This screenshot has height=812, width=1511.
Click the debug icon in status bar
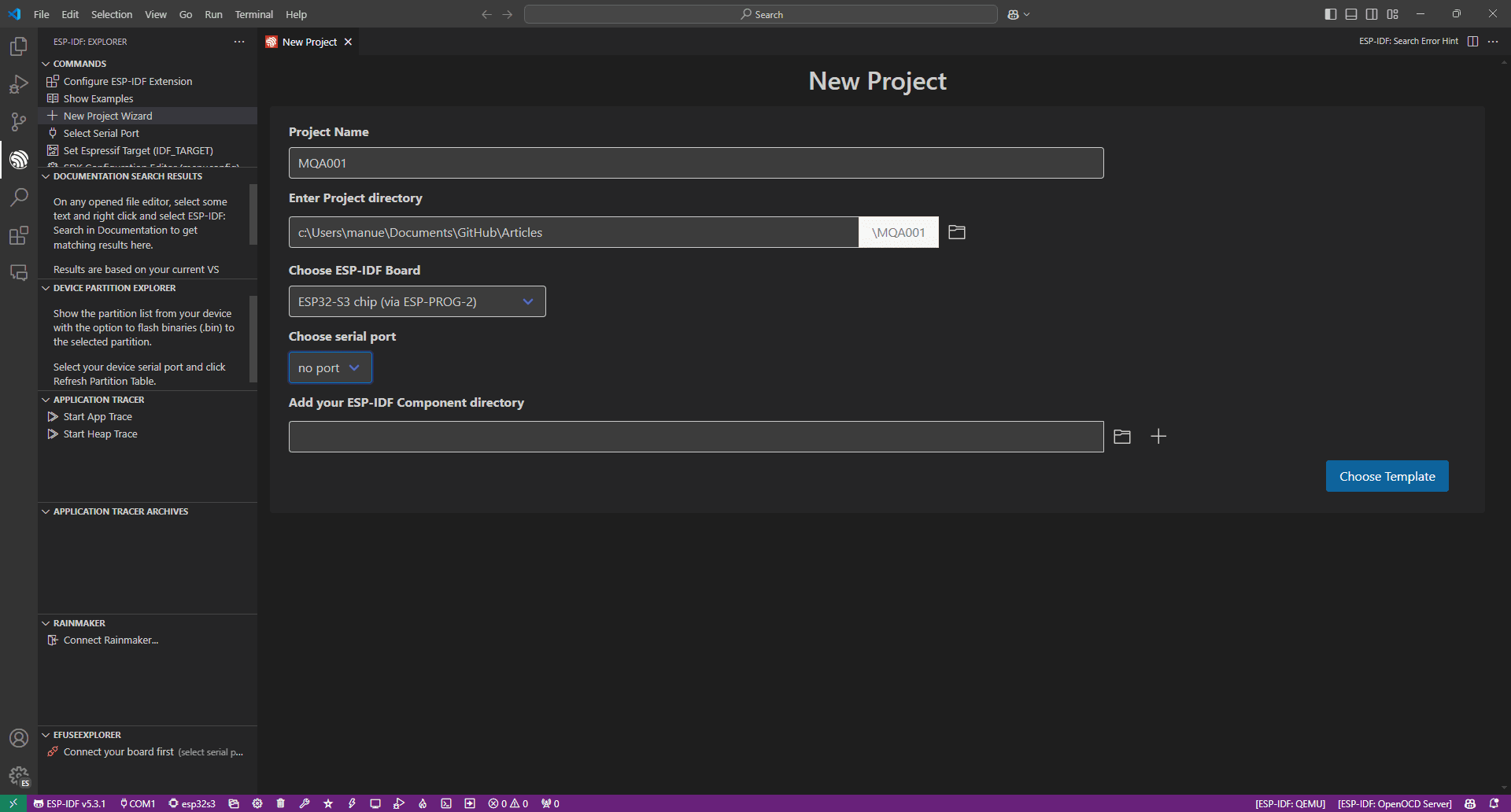[399, 803]
